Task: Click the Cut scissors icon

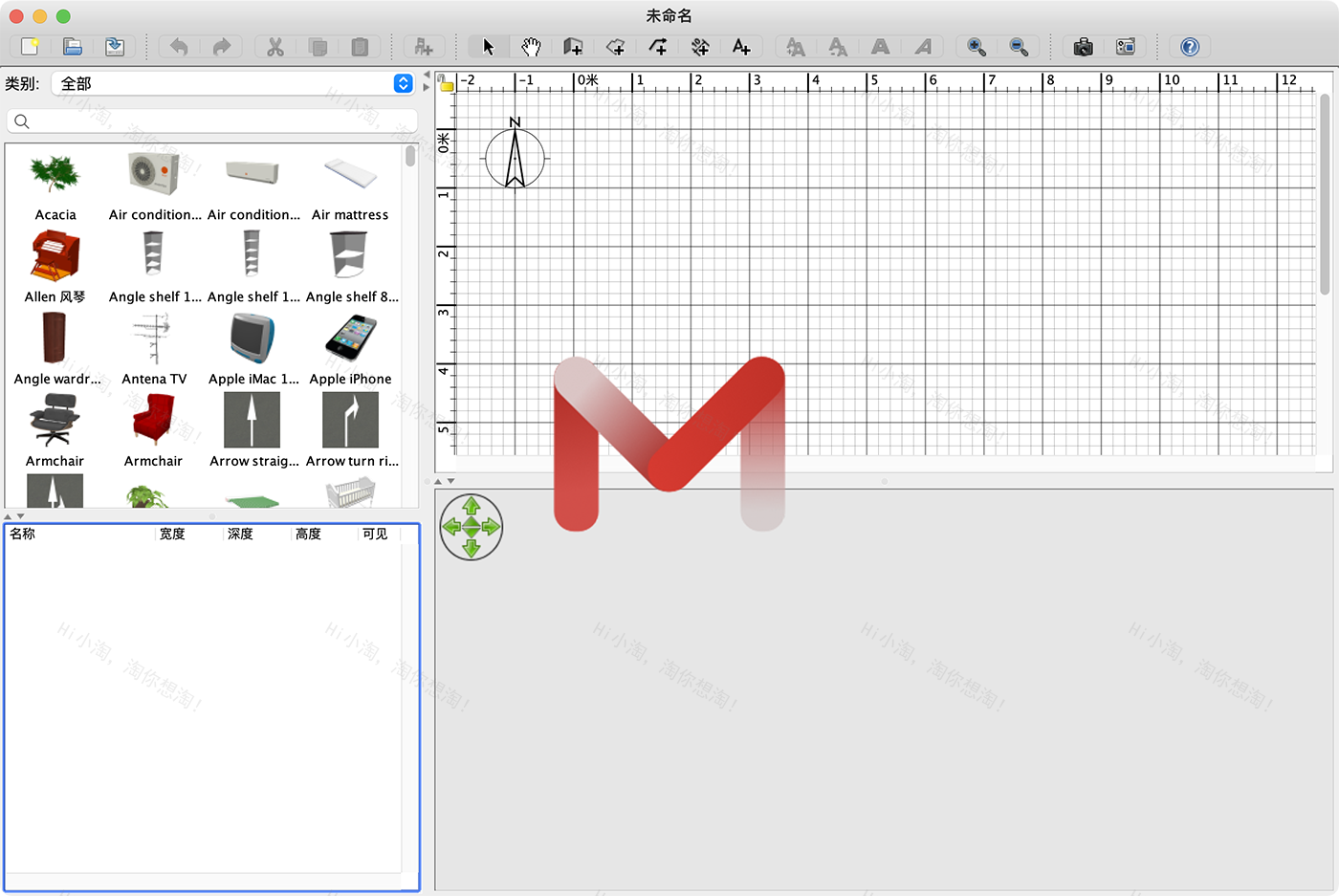Action: click(x=275, y=47)
